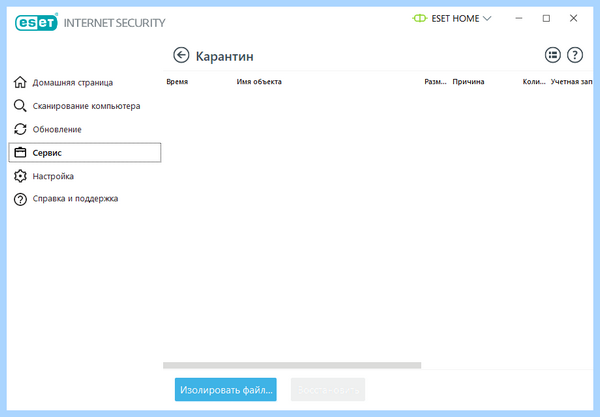Image resolution: width=600 pixels, height=417 pixels.
Task: Open Сканирование компьютера section
Action: 86,106
